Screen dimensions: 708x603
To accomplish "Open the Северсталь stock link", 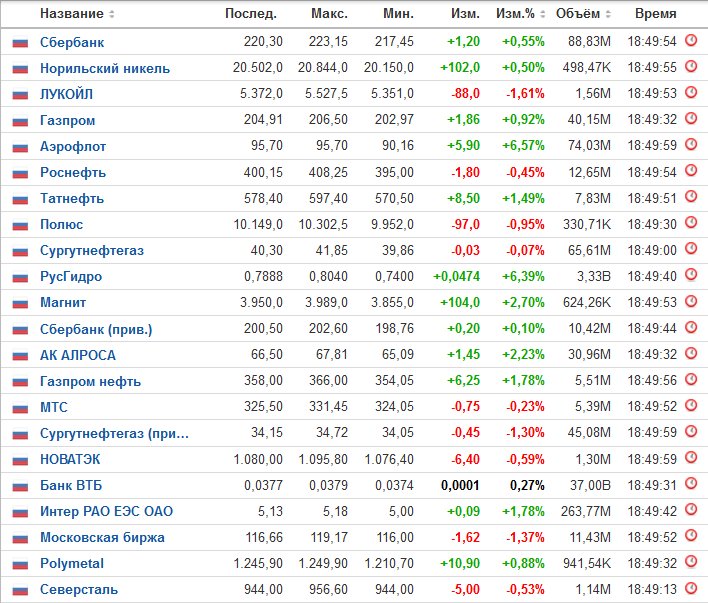I will pyautogui.click(x=79, y=589).
